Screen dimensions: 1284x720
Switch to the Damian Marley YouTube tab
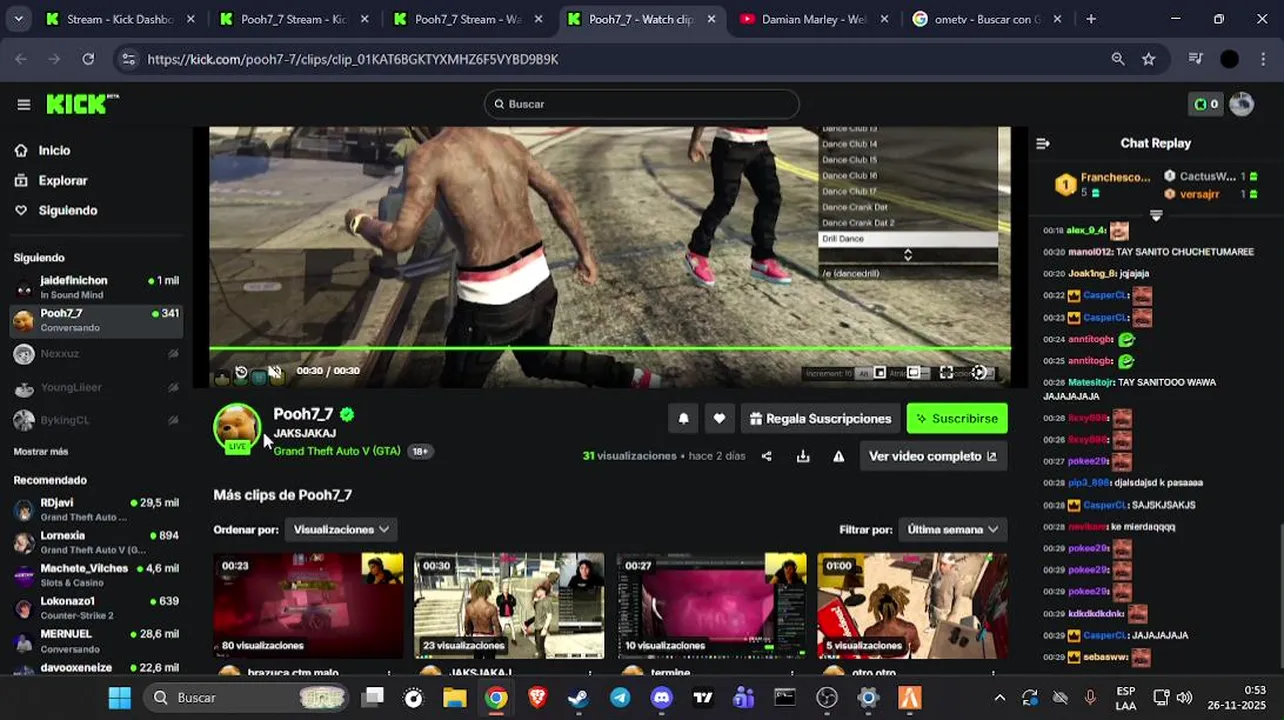click(x=815, y=19)
